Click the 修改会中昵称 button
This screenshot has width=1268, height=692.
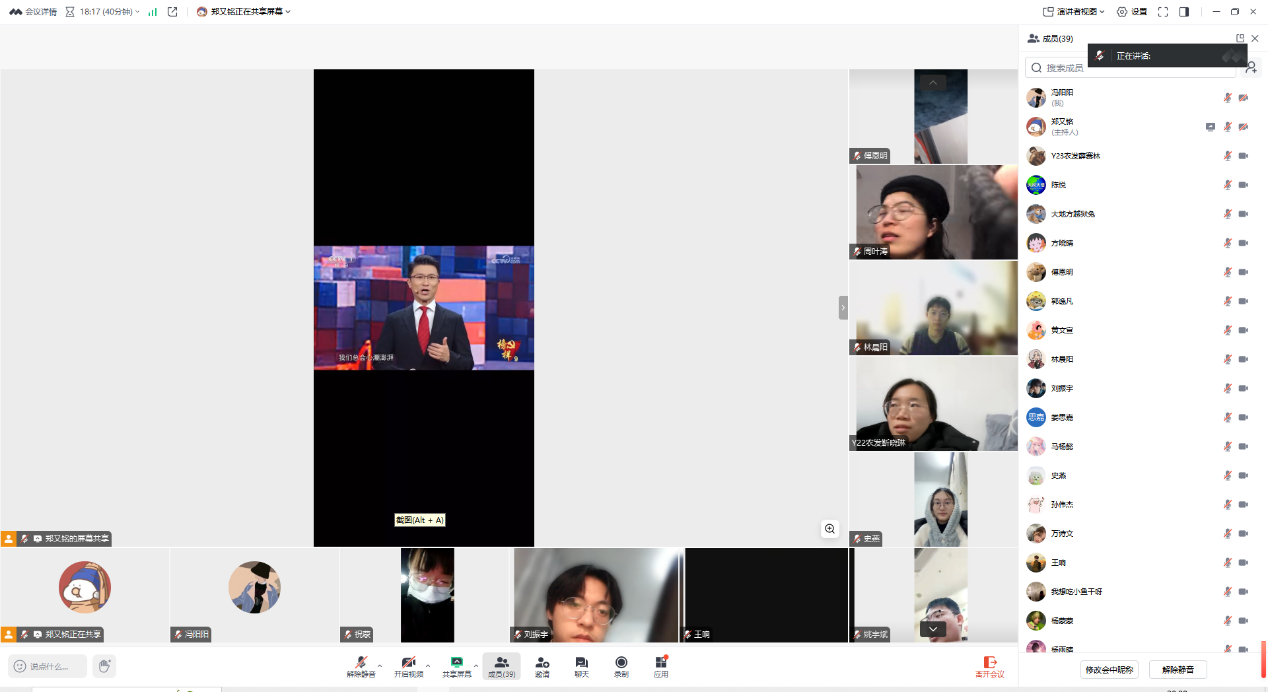click(1109, 670)
